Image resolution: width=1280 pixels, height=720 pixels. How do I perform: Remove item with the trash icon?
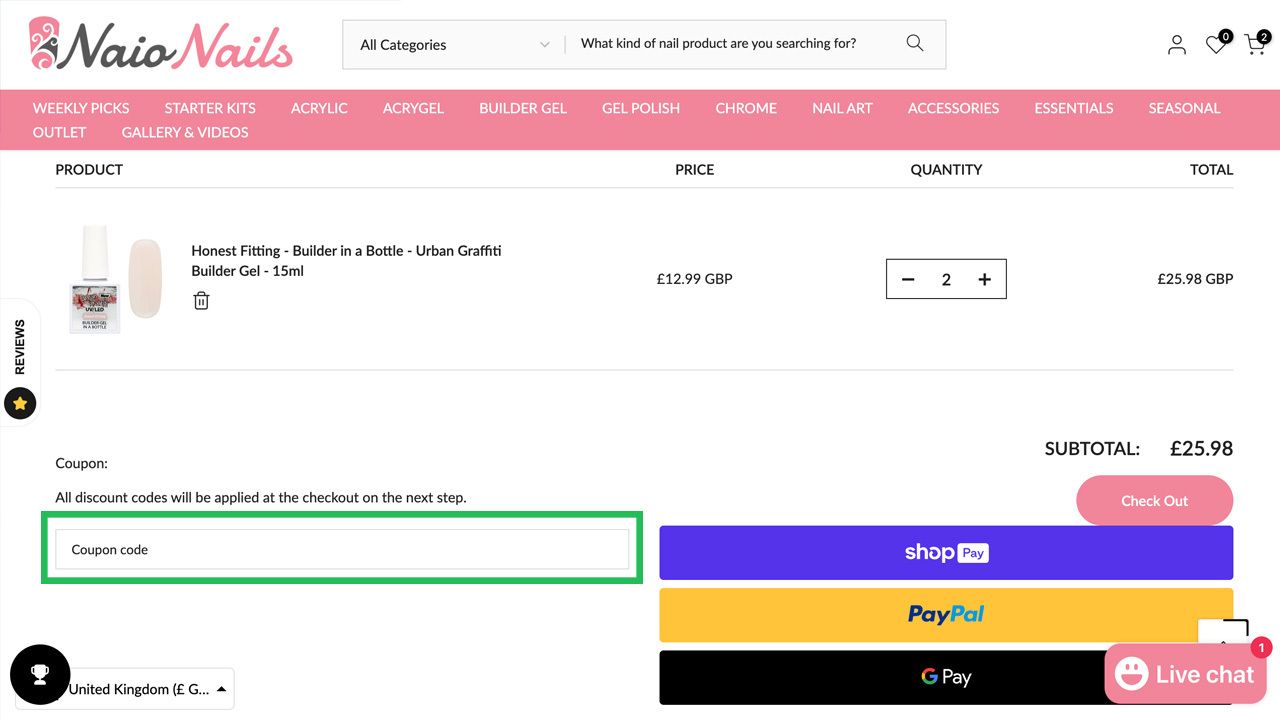pos(201,300)
